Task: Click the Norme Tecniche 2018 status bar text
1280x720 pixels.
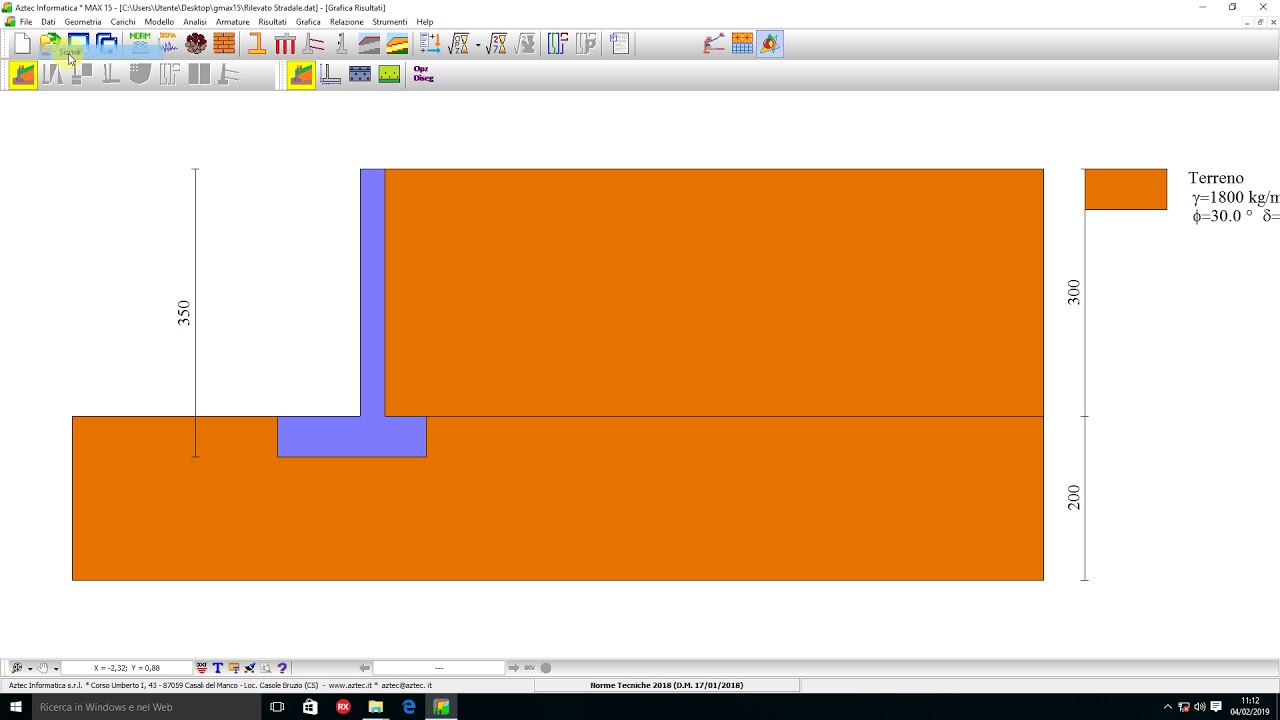Action: click(666, 686)
